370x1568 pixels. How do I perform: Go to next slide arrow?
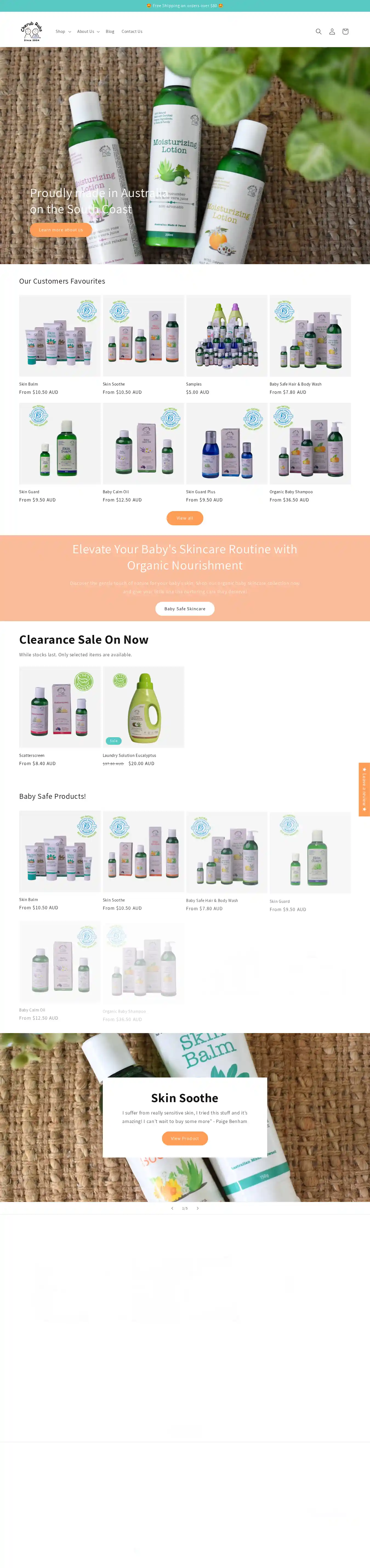[197, 1208]
